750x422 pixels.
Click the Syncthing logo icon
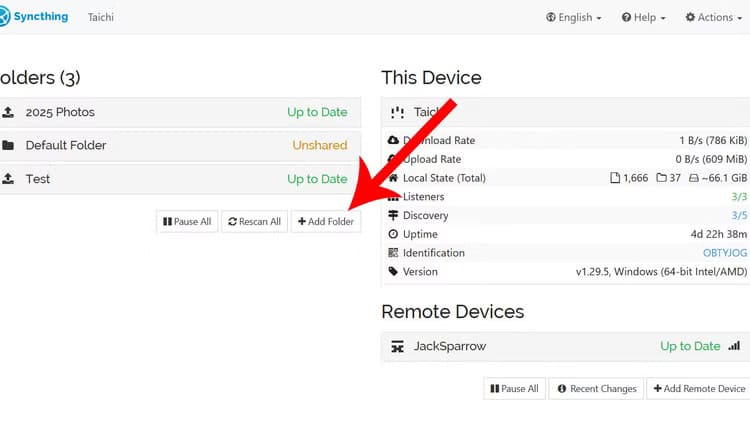point(4,17)
